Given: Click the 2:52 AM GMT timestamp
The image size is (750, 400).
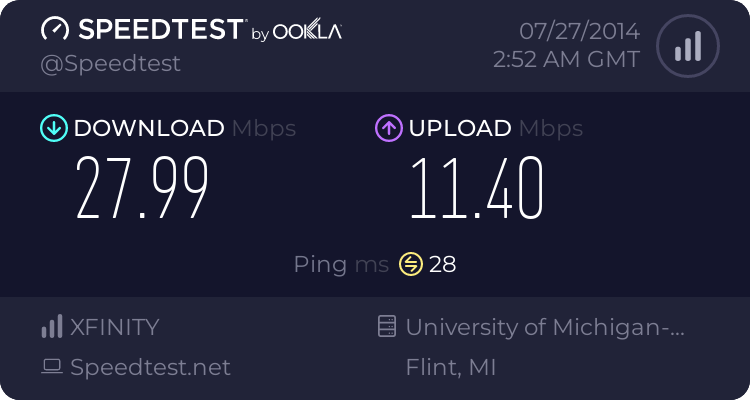Looking at the screenshot, I should 566,59.
